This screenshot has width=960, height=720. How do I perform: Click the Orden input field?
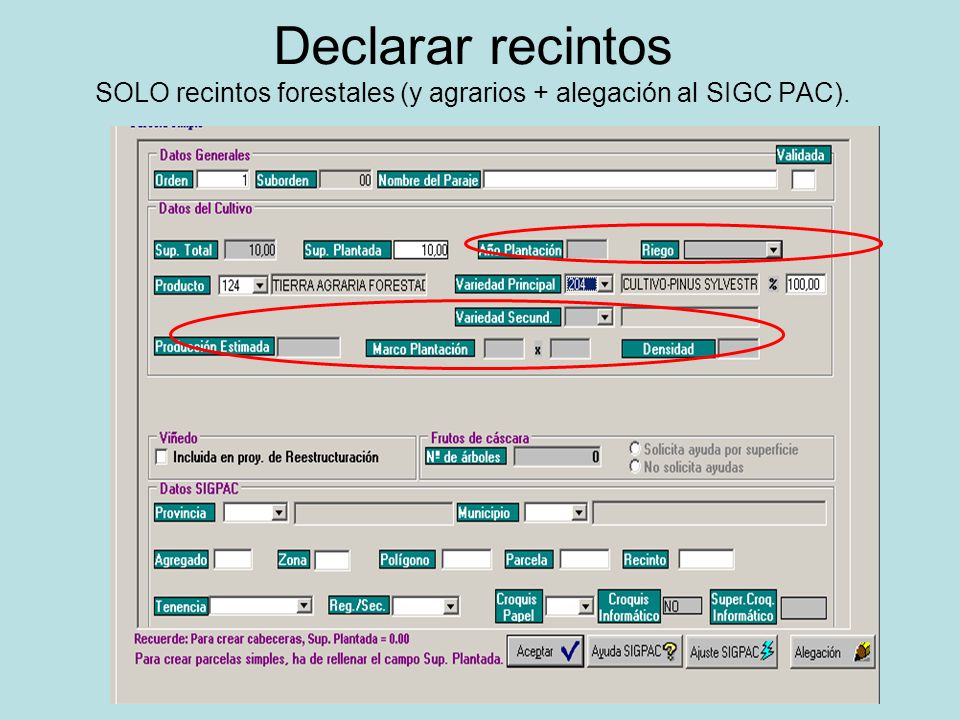(222, 180)
